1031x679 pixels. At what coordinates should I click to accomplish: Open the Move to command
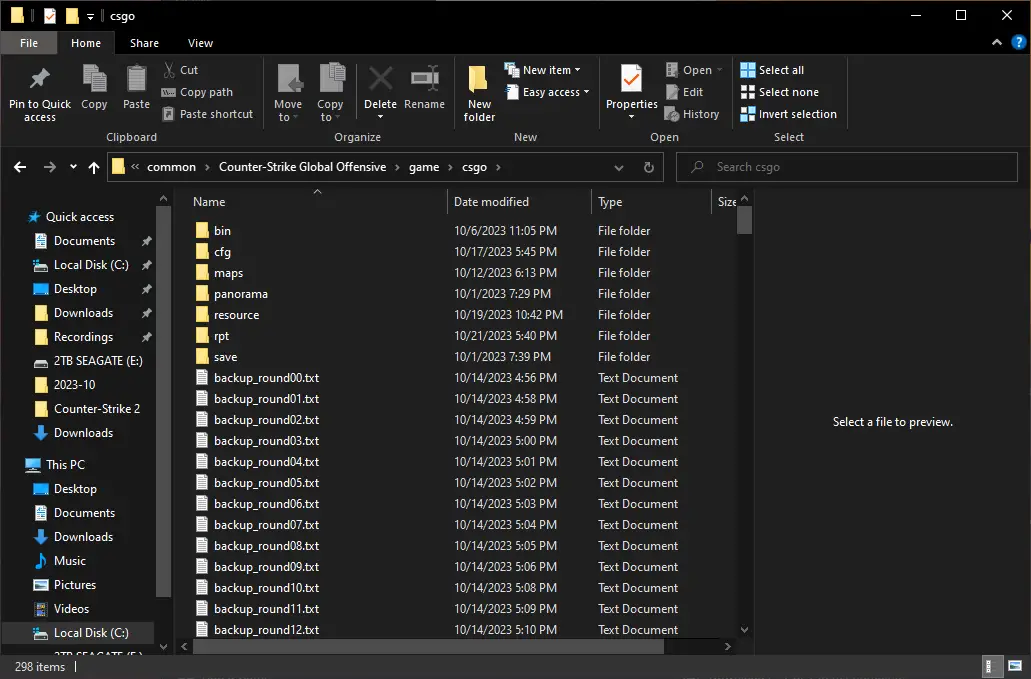[288, 93]
